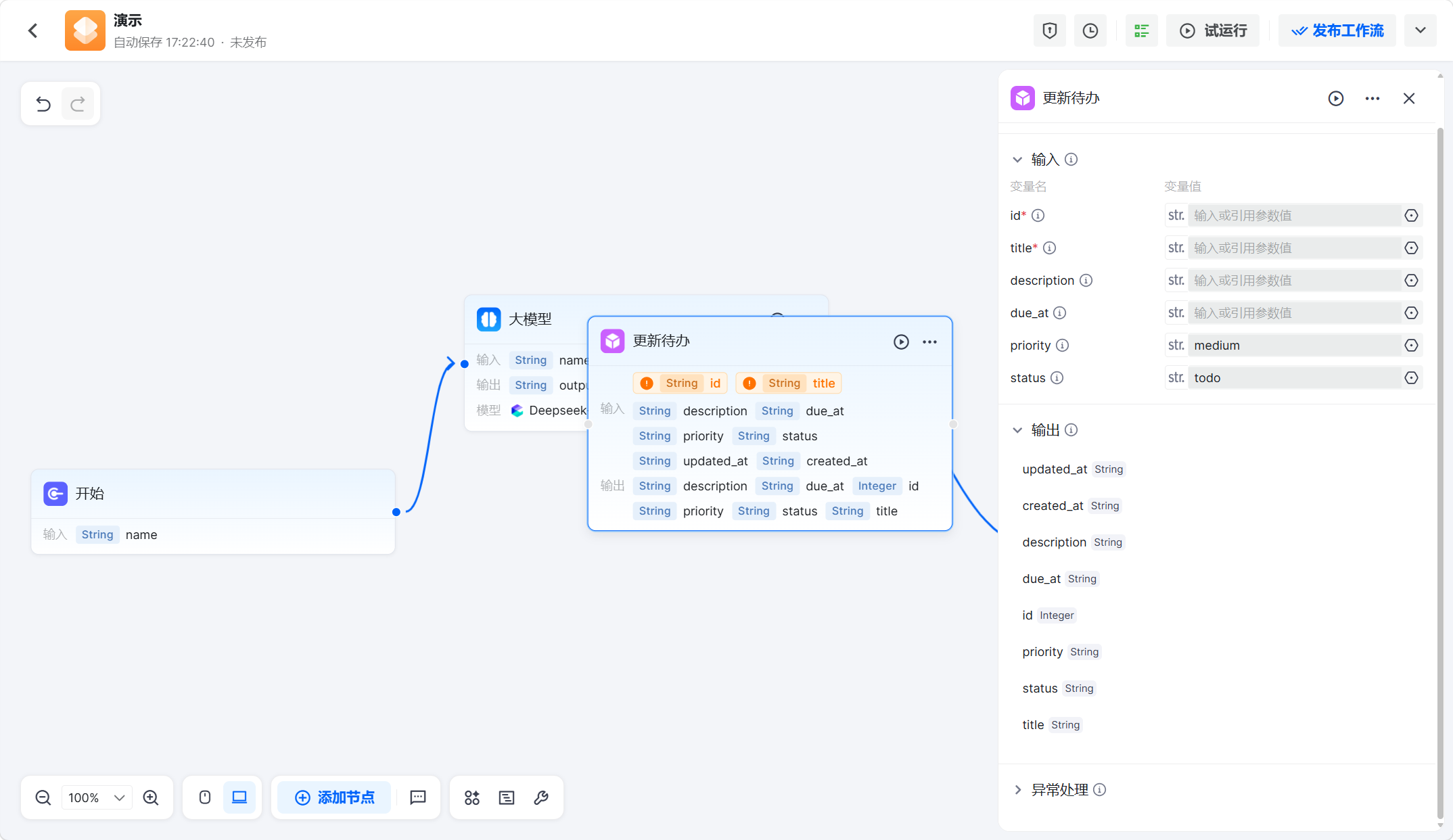
Task: Open the minimap panel icon
Action: [x=507, y=798]
